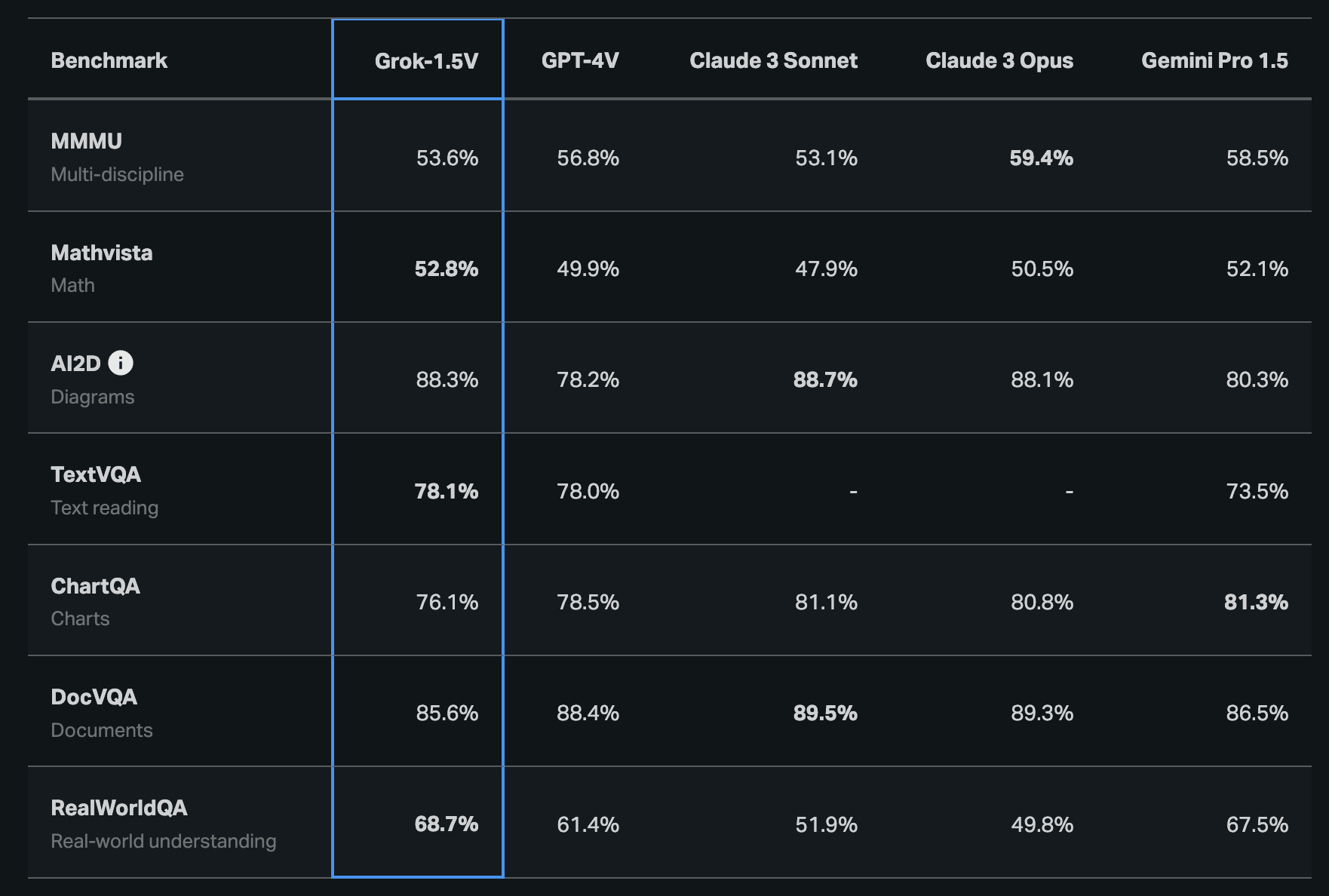This screenshot has width=1329, height=896.
Task: Select GPT-4V's 78.0% TextVQA score
Action: 588,492
